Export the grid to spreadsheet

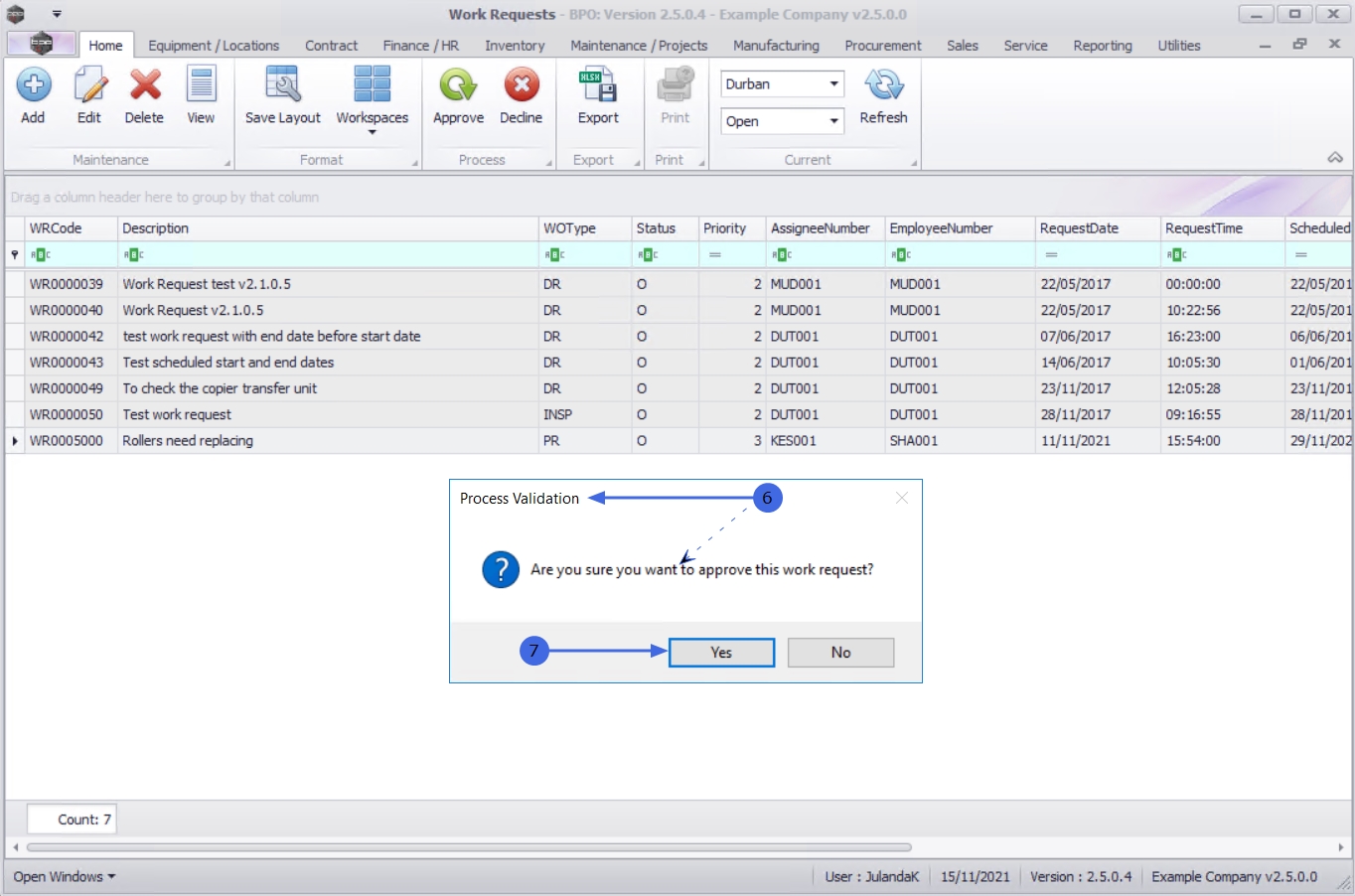598,86
